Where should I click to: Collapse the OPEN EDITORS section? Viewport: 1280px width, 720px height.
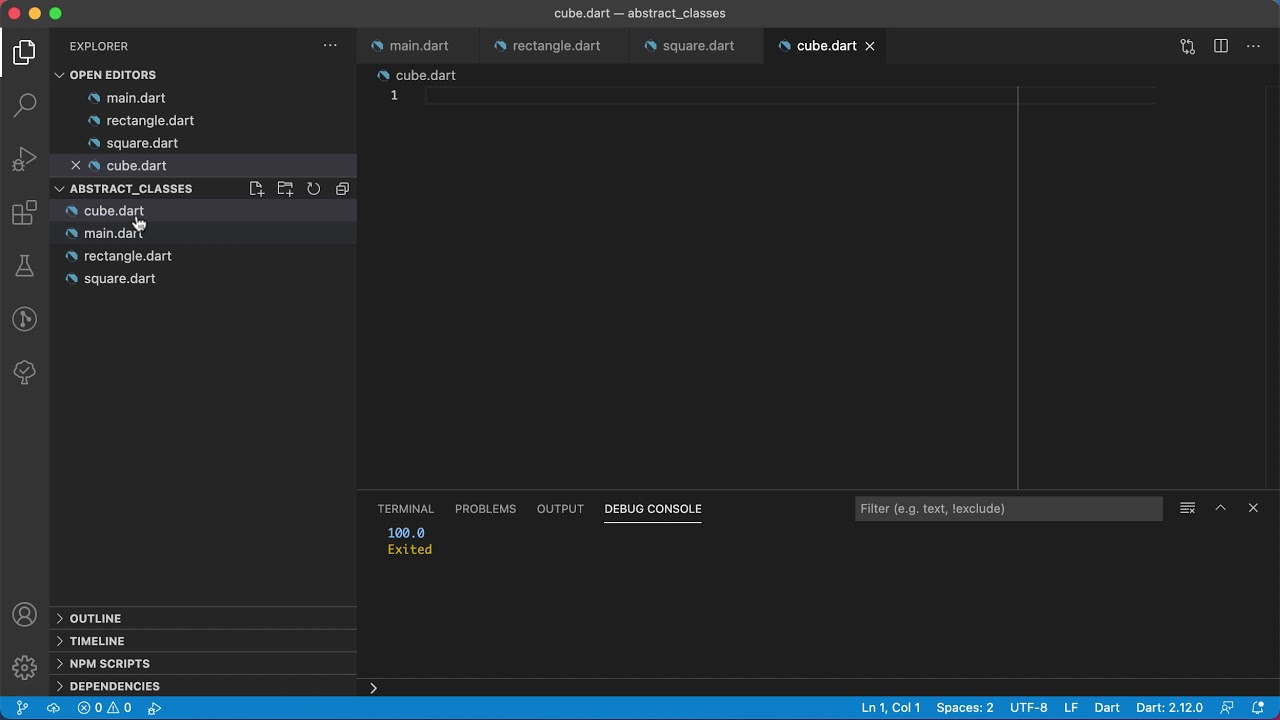(x=203, y=75)
